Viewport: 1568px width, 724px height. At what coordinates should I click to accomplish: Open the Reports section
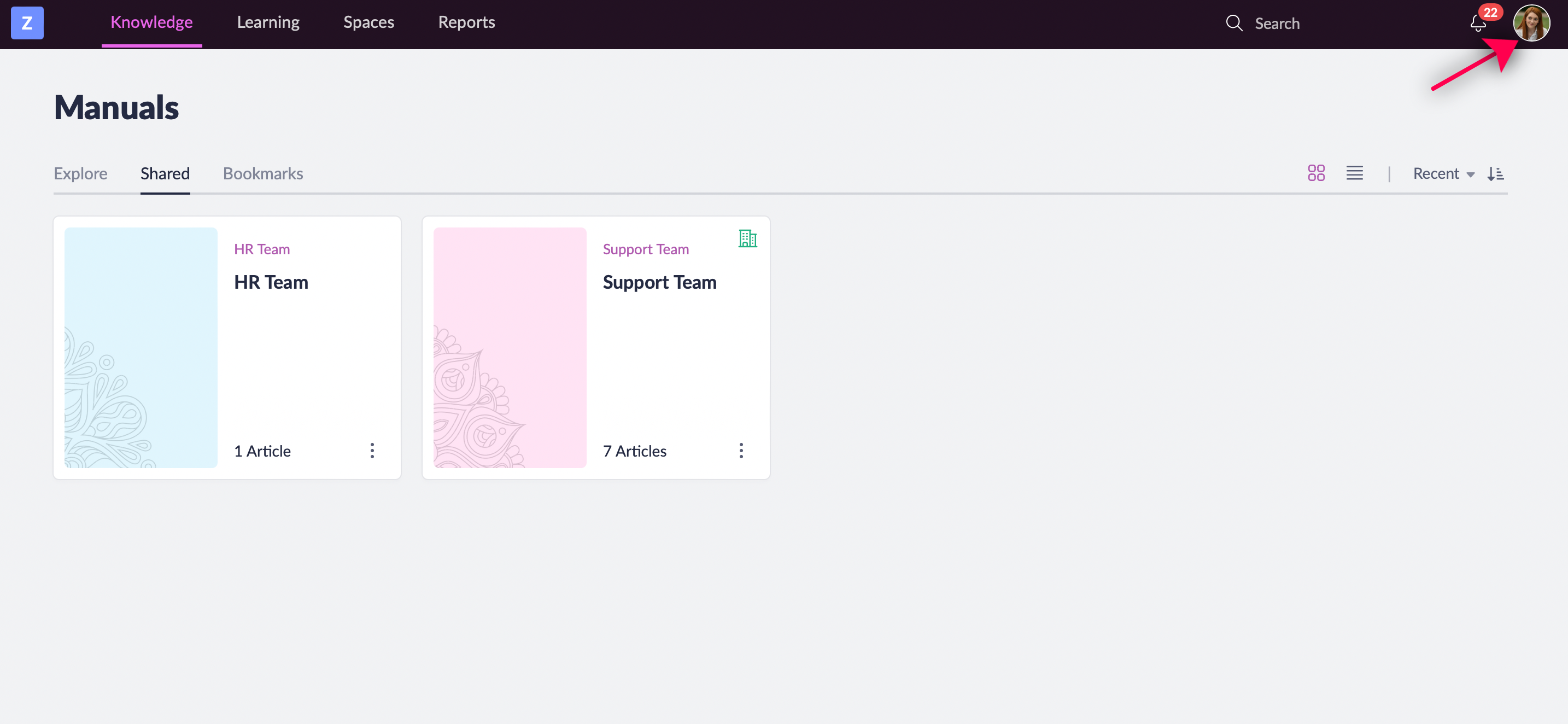pos(466,22)
